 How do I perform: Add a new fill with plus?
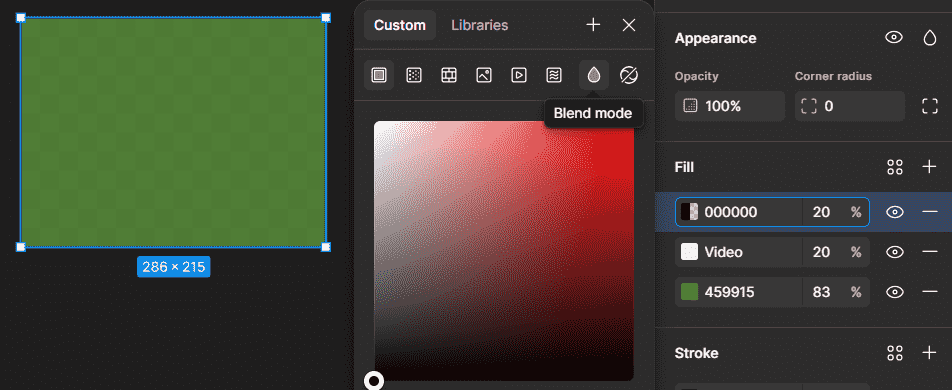(930, 167)
